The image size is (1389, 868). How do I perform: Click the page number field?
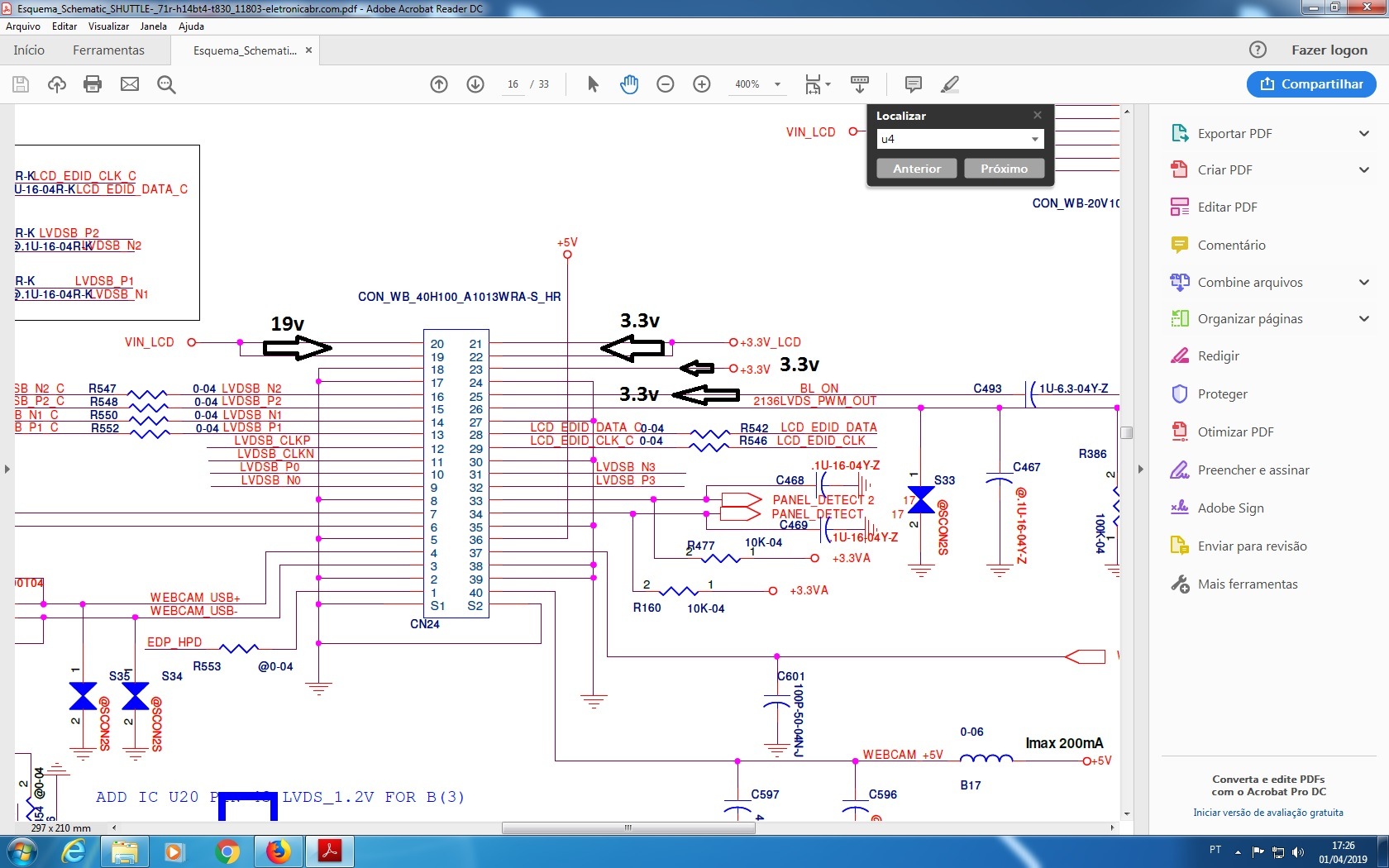click(513, 84)
